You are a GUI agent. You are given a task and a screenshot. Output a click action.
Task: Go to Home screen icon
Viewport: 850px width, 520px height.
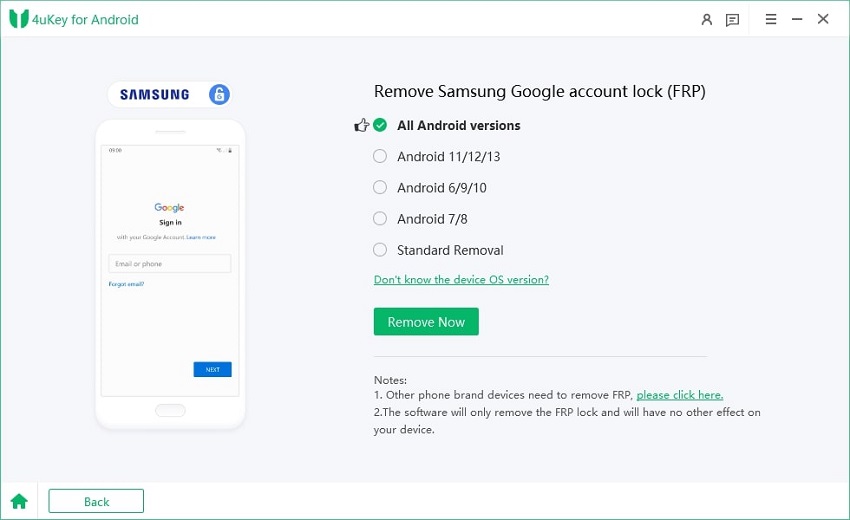click(19, 501)
